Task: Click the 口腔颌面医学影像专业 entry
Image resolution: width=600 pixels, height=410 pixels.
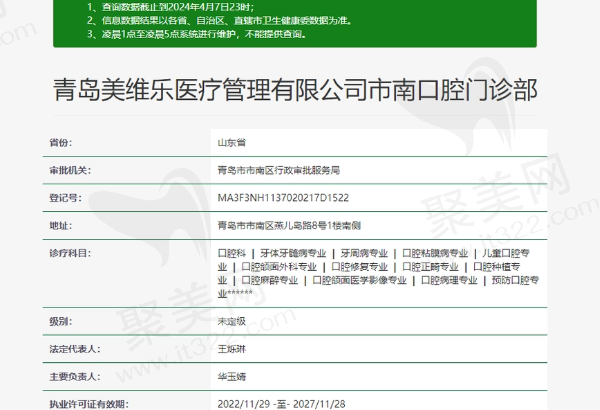Action: [359, 280]
